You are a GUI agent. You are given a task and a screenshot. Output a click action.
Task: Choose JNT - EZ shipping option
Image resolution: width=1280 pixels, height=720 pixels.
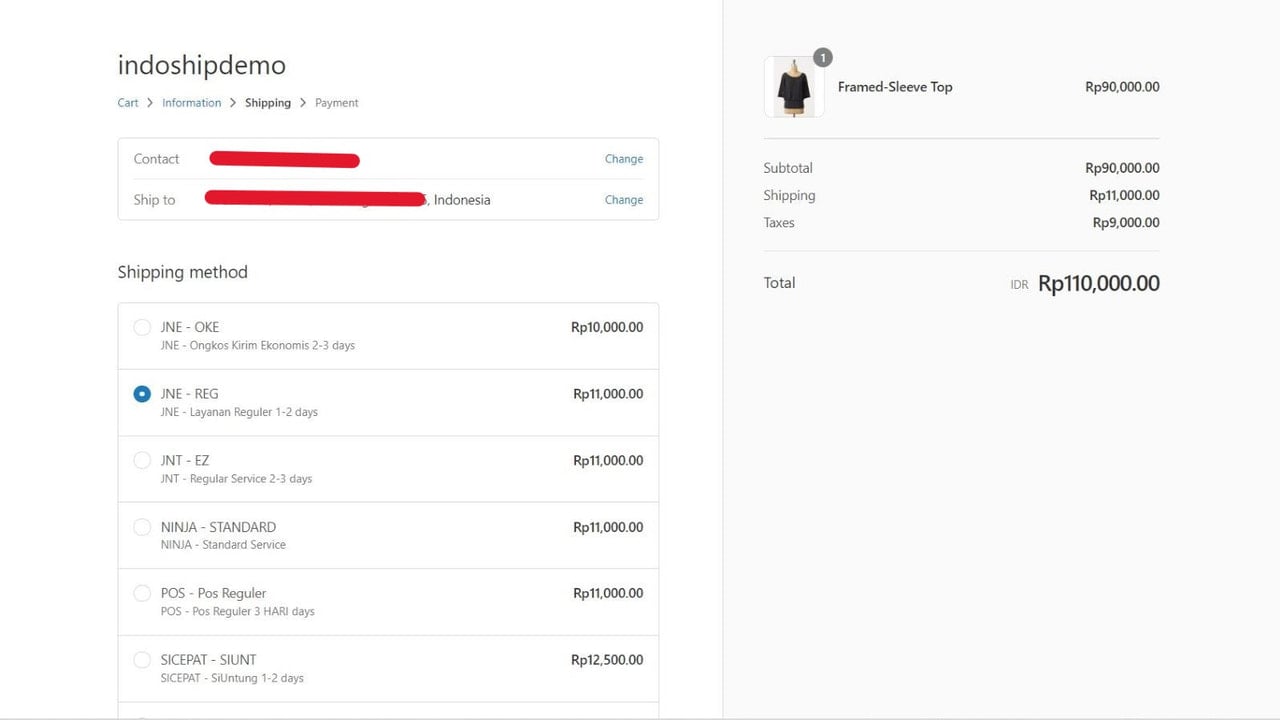pos(142,460)
